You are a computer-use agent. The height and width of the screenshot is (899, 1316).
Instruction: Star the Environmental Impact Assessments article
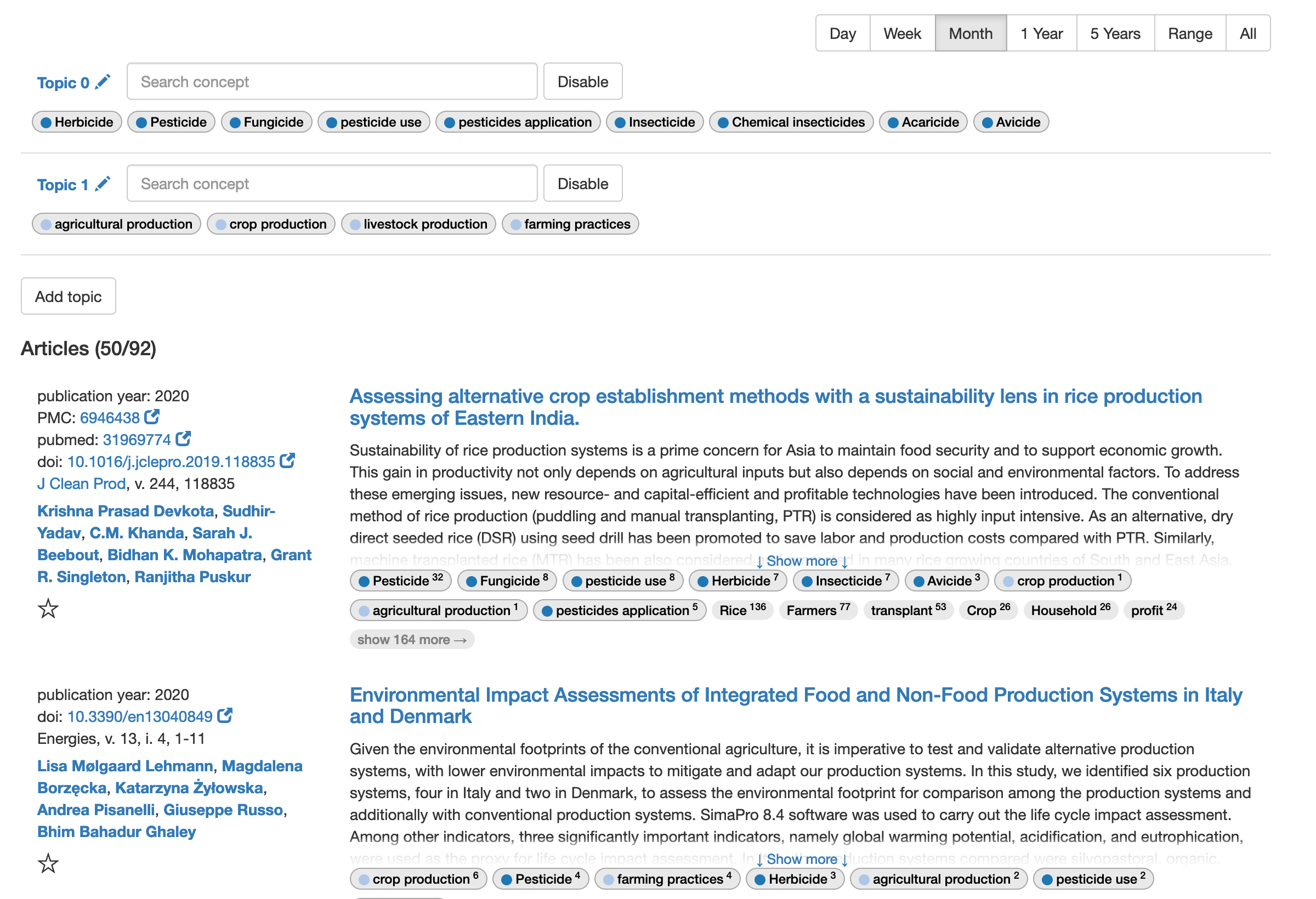pyautogui.click(x=48, y=864)
